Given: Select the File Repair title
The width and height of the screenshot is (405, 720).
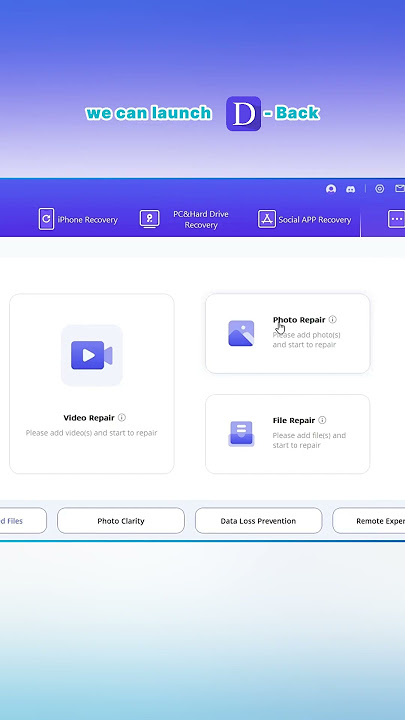Looking at the screenshot, I should pos(294,421).
